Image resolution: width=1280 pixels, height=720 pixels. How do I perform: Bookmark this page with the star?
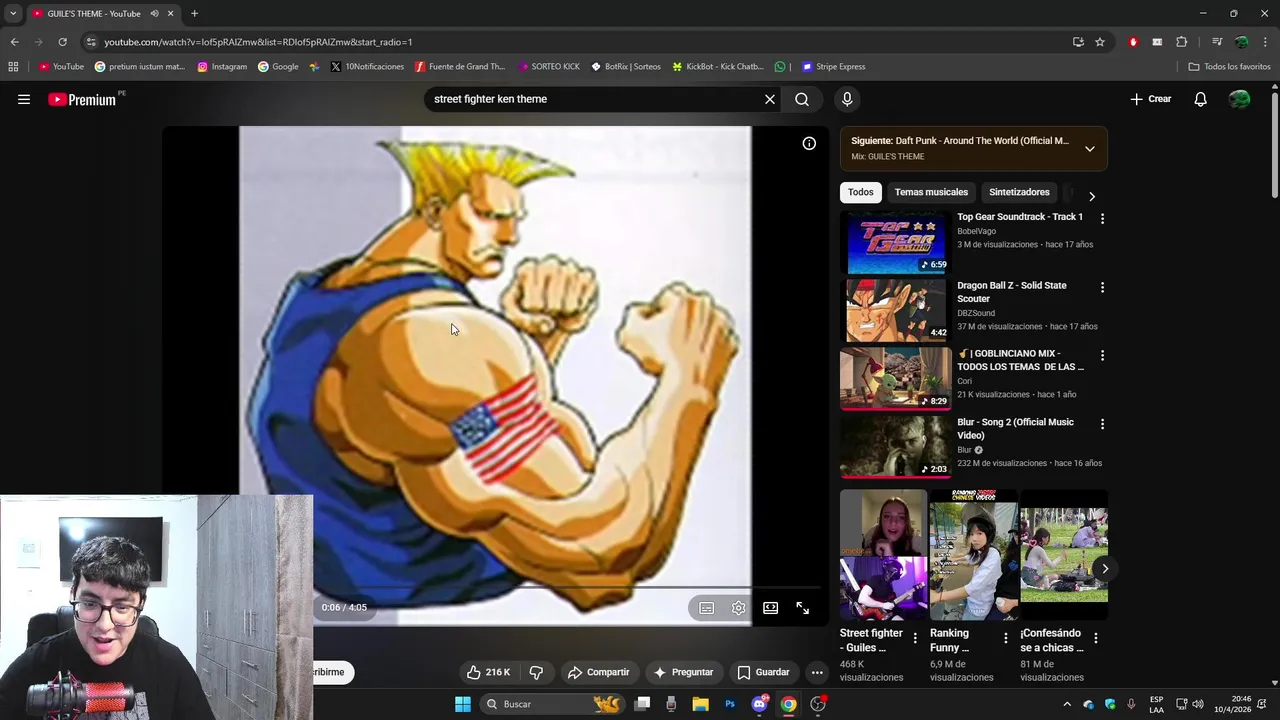click(1100, 42)
